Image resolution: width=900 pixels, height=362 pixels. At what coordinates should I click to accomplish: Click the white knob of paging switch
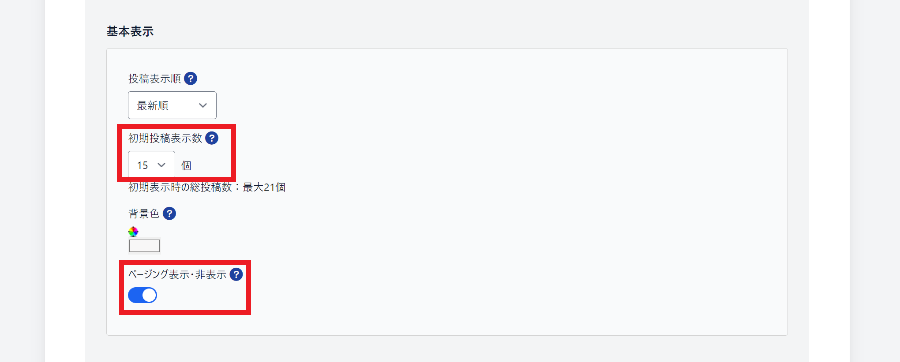[x=149, y=295]
